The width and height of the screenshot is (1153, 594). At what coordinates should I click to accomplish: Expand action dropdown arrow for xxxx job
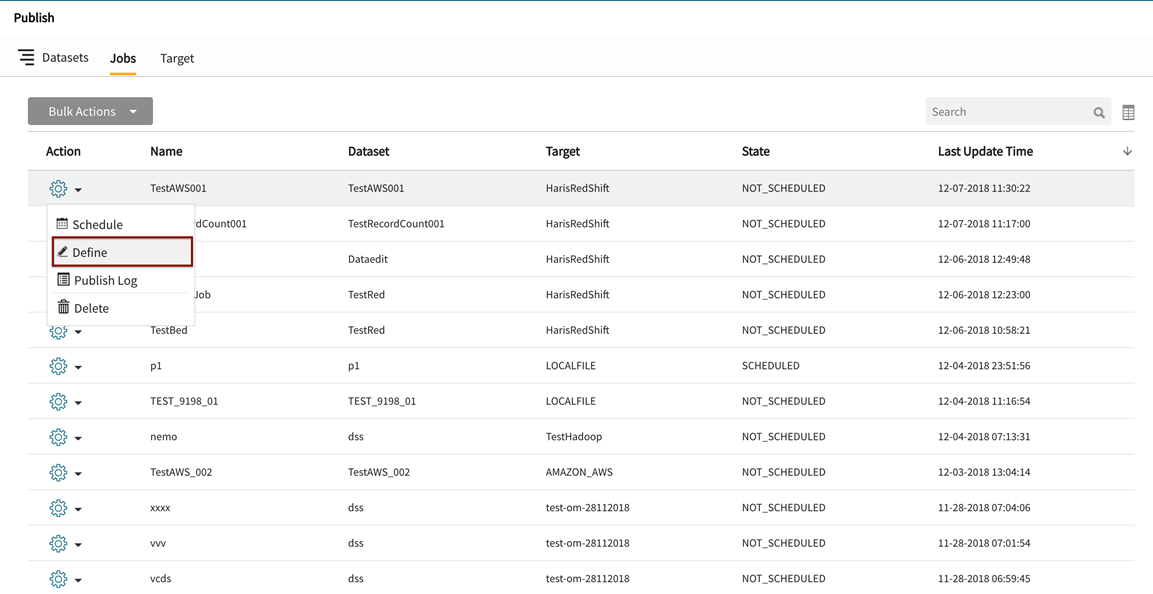78,510
